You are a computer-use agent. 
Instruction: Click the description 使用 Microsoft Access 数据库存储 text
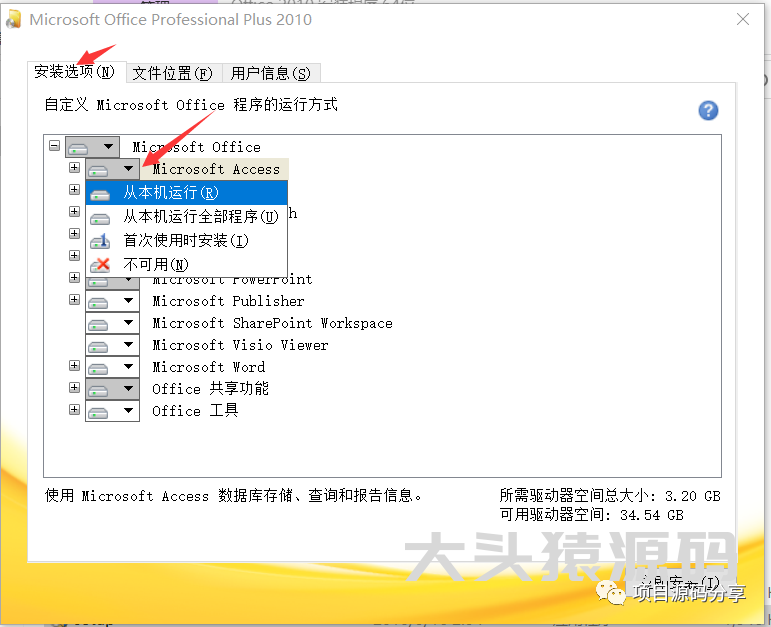coord(234,496)
